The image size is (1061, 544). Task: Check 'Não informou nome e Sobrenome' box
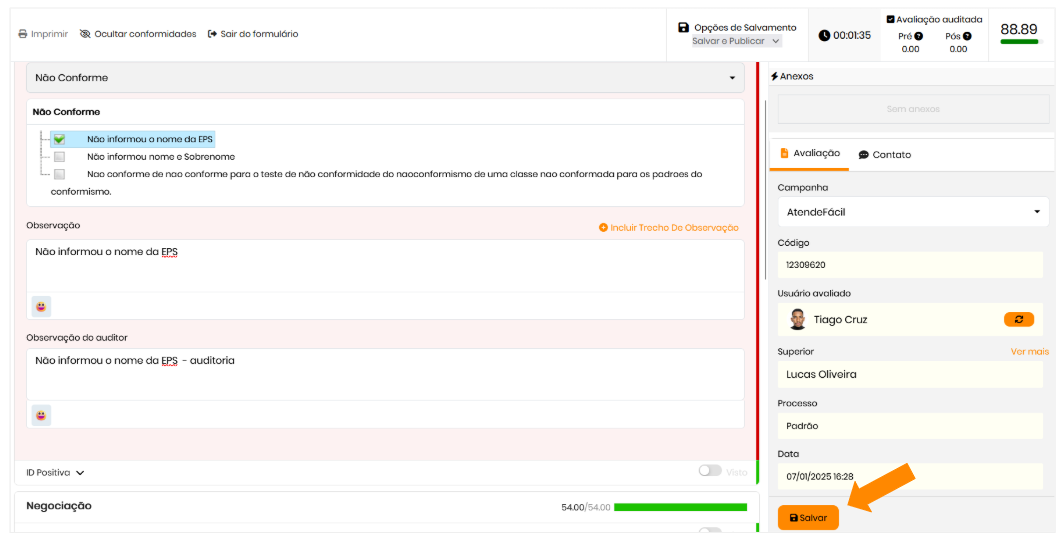coord(60,157)
